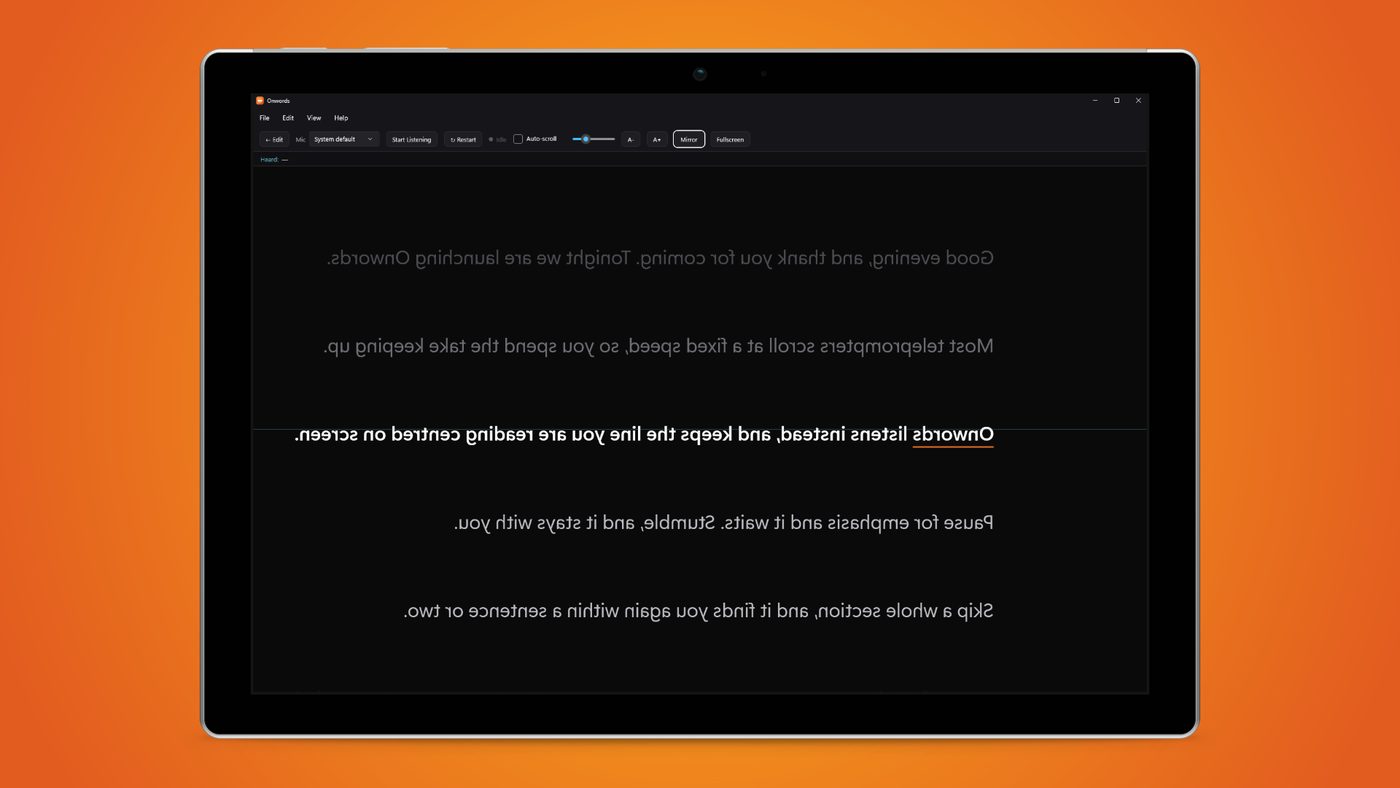Click the underlined word 'Onwords' in the highlighted line
1400x788 pixels.
pos(953,435)
